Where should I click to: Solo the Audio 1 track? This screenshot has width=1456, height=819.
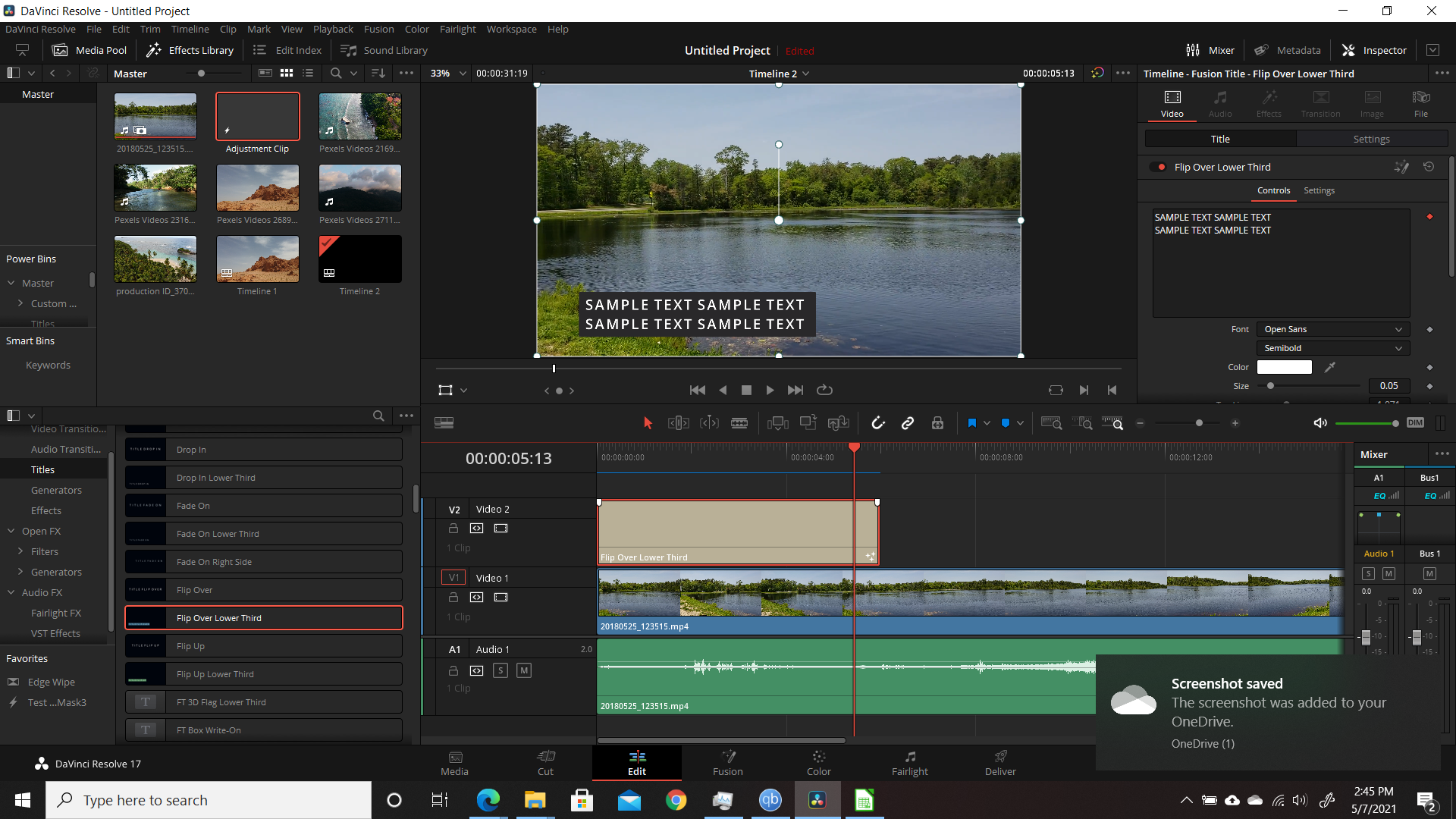500,670
